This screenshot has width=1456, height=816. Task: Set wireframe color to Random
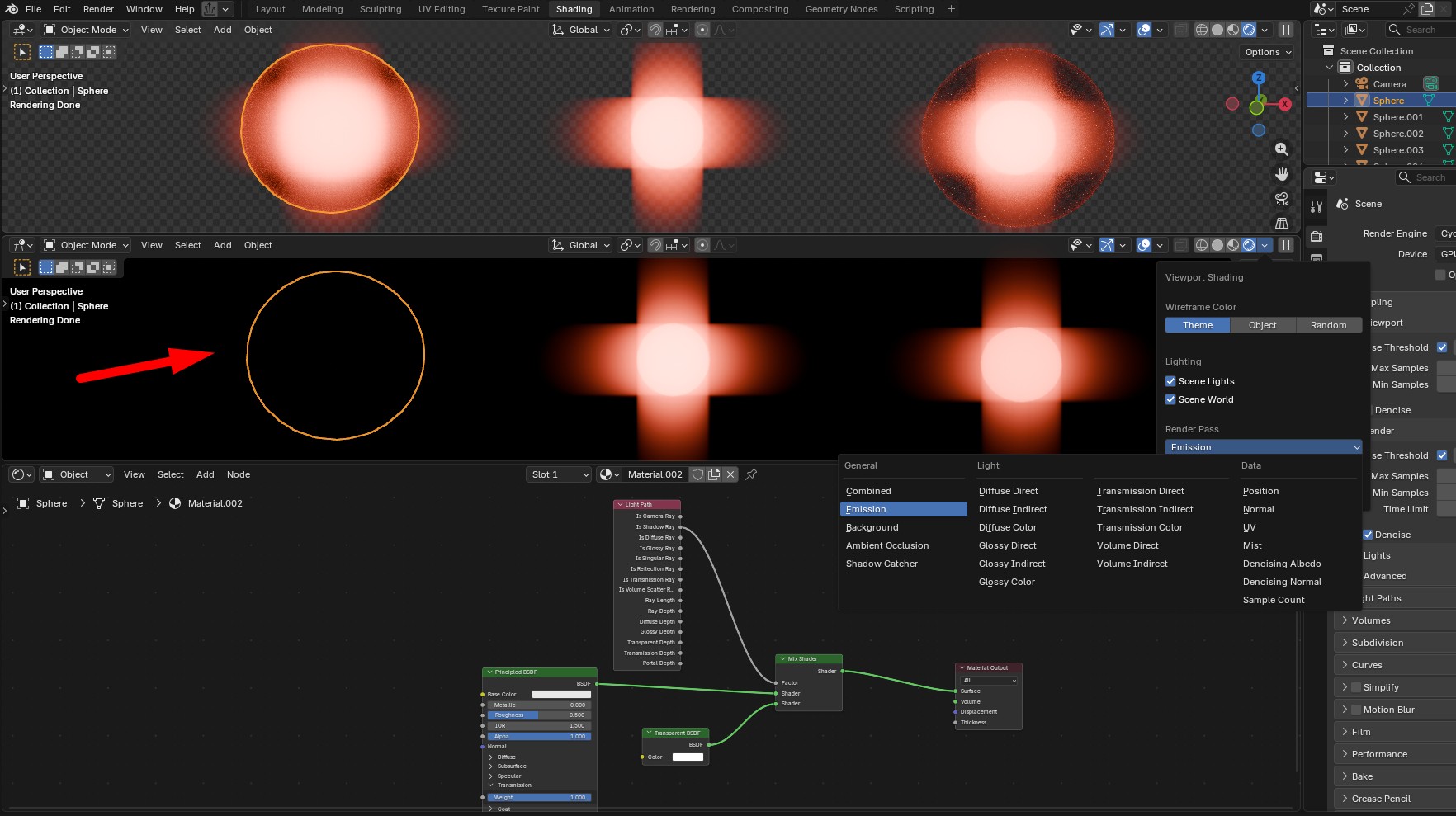pos(1328,325)
